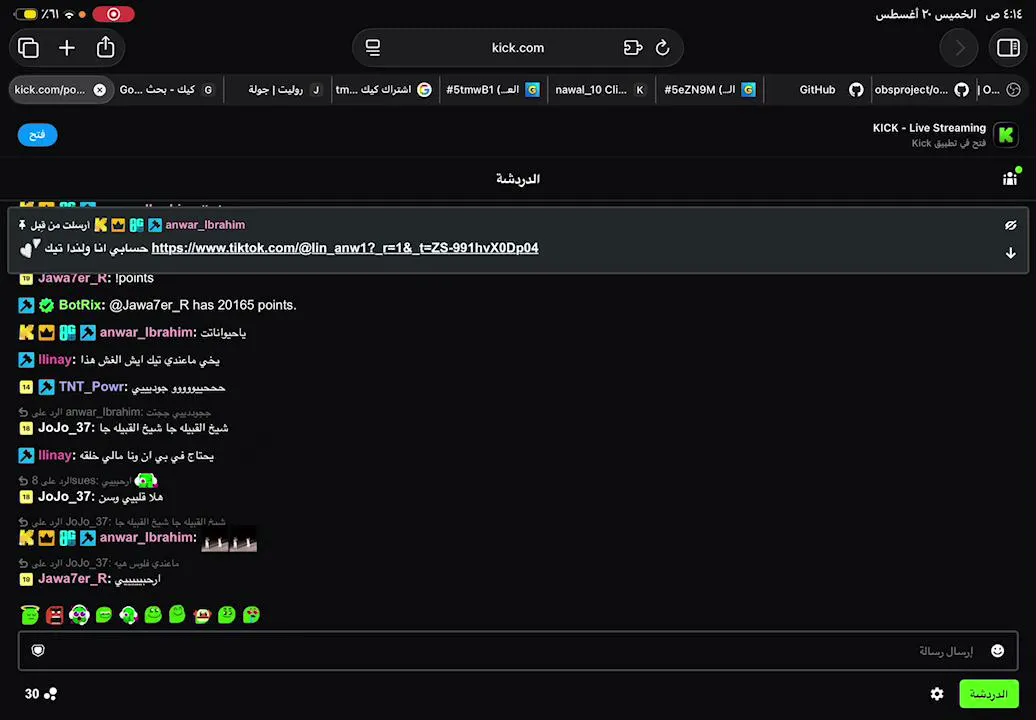Switch to the obsproject/o... tab
Screen dimensions: 1036x720
point(922,90)
